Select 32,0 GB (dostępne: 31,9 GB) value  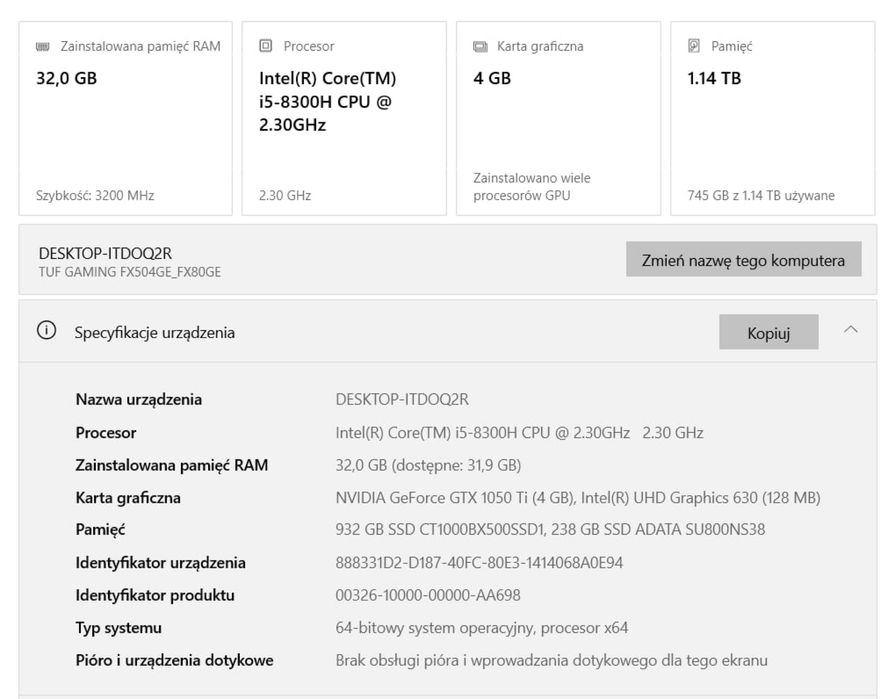tap(428, 465)
